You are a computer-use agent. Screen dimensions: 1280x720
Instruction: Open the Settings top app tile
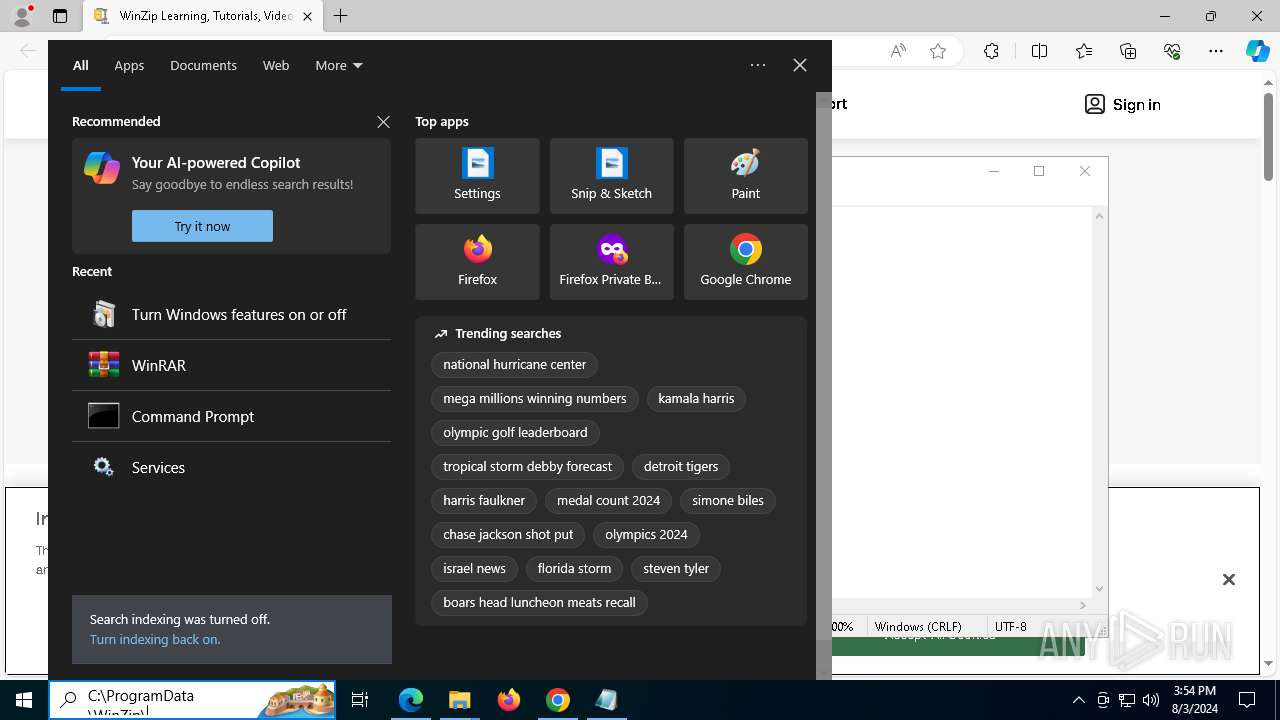477,176
